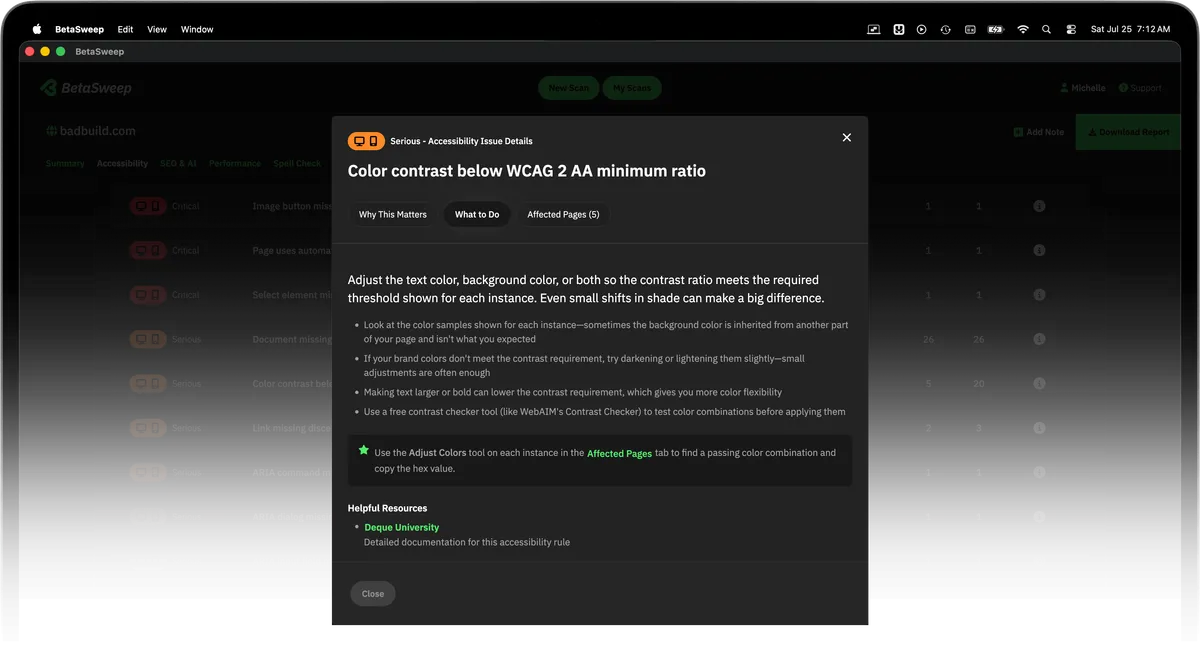Screen dimensions: 1200x665
Task: Open info icon for Select element row
Action: click(1039, 295)
